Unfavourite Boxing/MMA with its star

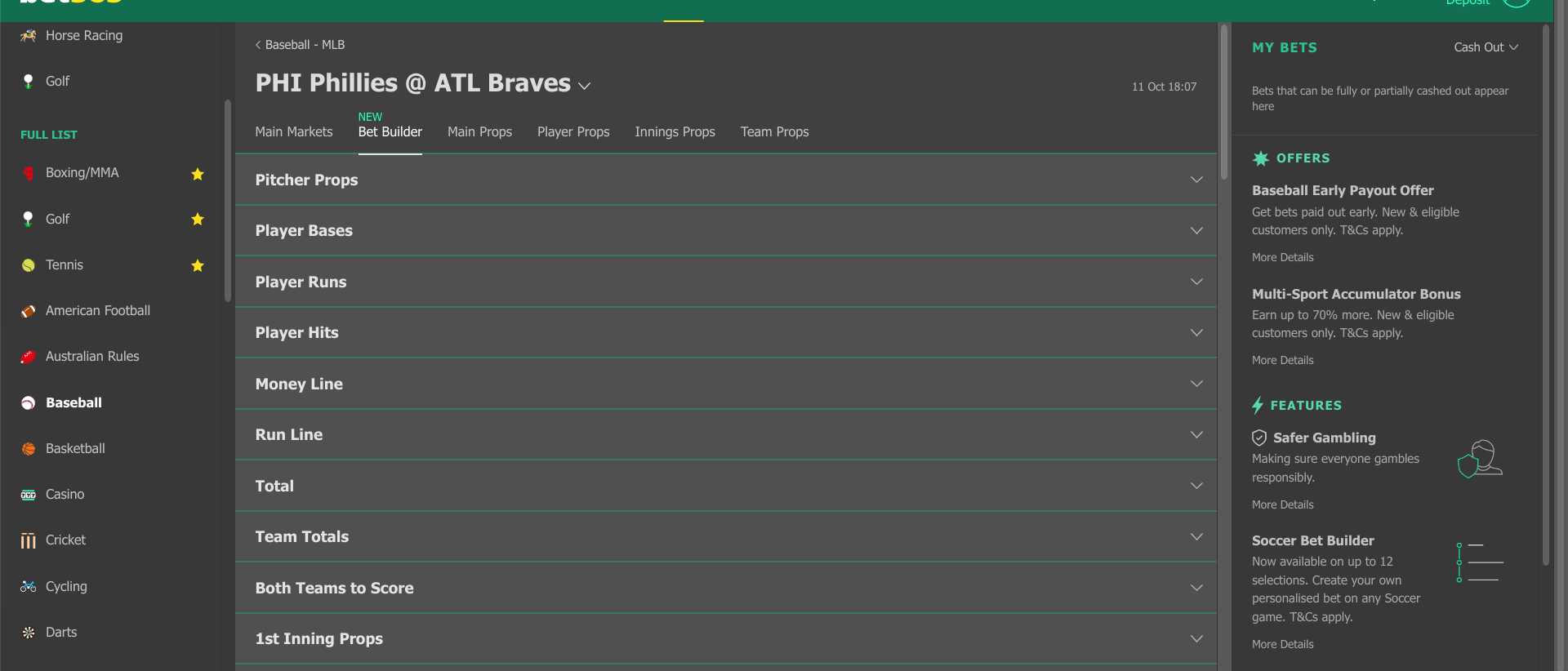coord(198,174)
